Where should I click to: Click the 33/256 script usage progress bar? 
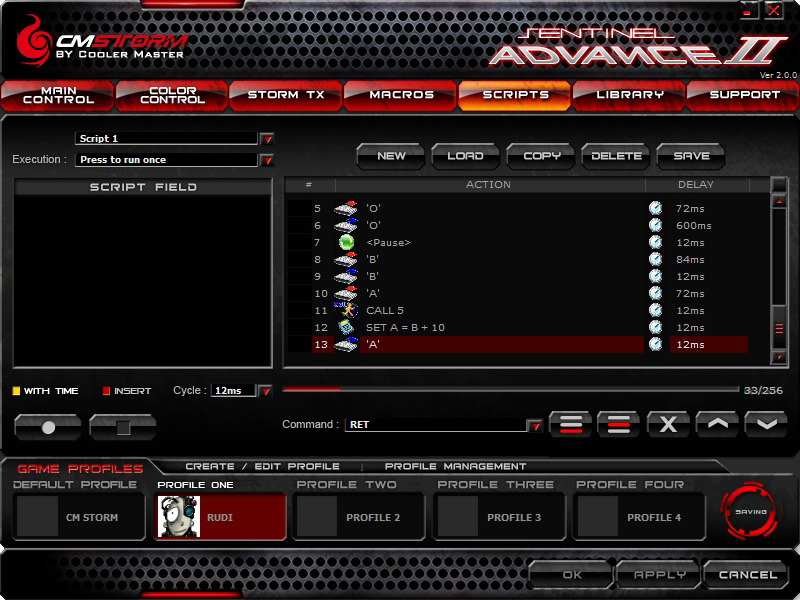click(x=510, y=390)
